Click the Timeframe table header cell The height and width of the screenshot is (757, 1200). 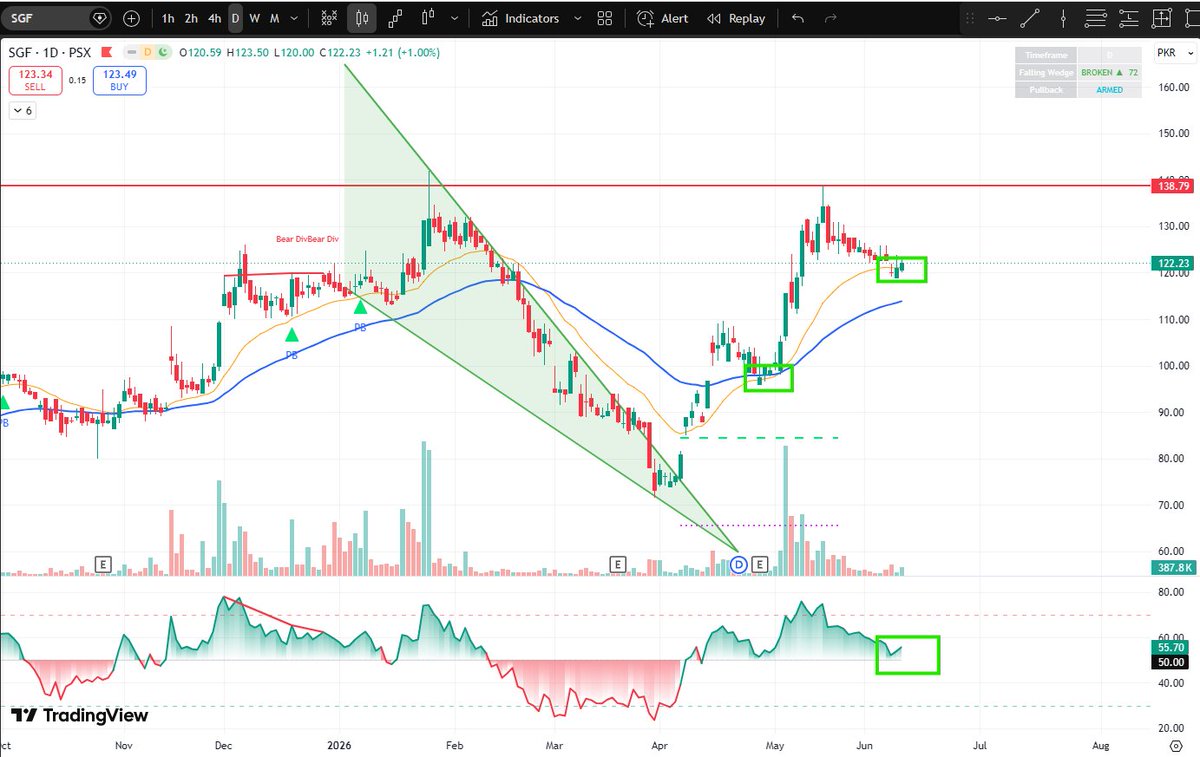(1046, 57)
